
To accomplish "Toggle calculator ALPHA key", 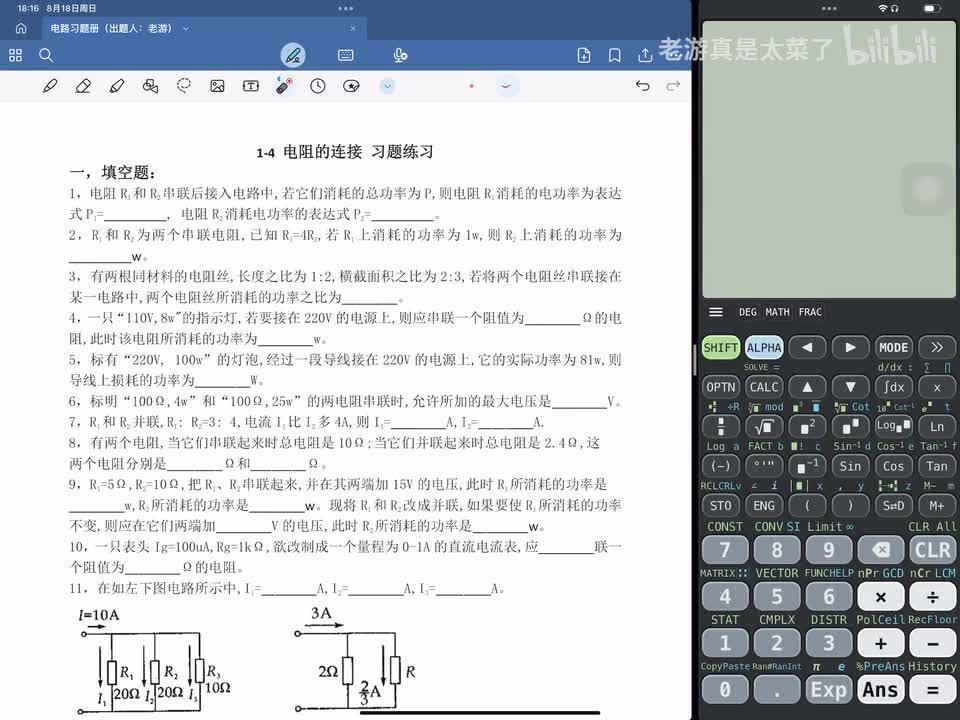I will pos(763,348).
